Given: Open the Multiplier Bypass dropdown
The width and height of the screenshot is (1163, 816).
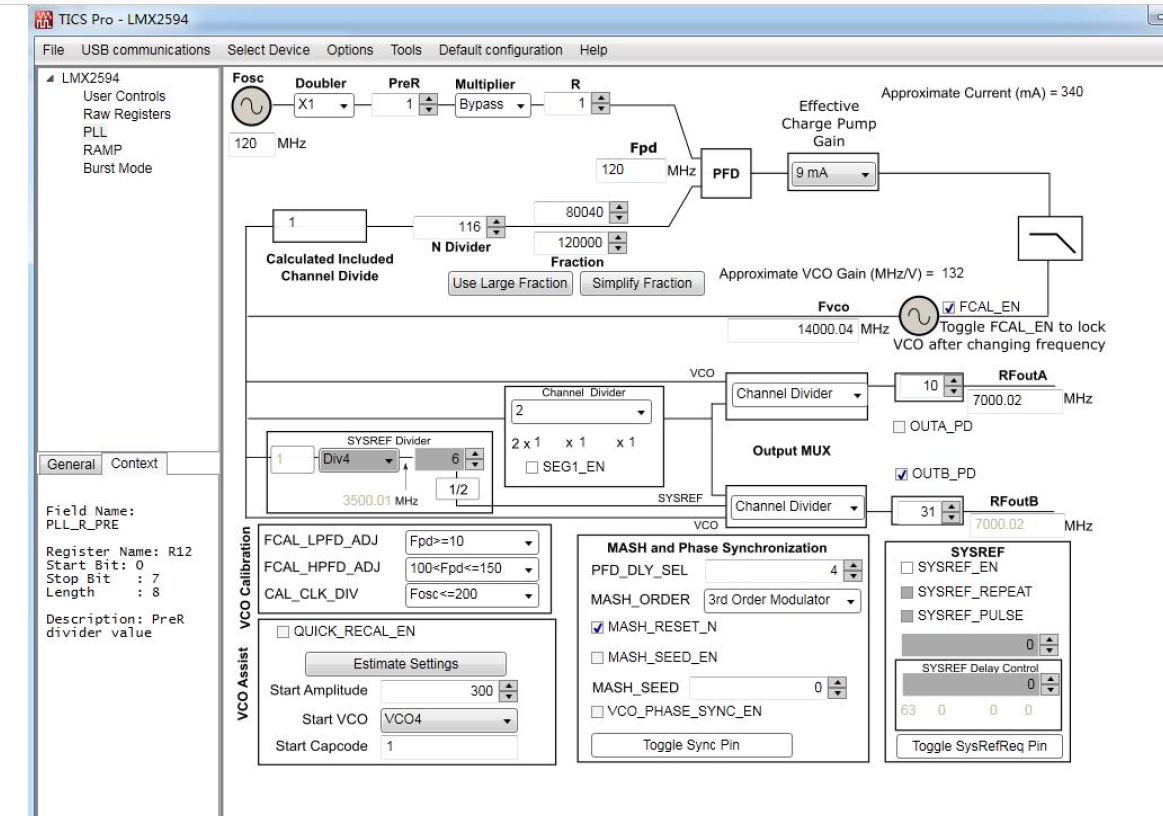Looking at the screenshot, I should (x=492, y=105).
